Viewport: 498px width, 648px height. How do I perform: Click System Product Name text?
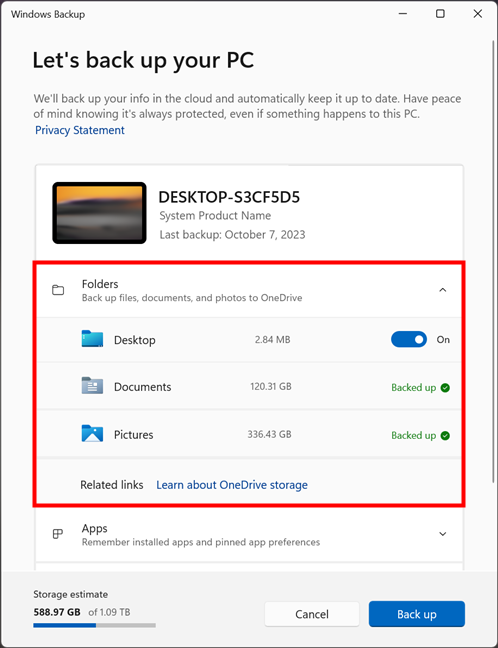click(x=215, y=216)
